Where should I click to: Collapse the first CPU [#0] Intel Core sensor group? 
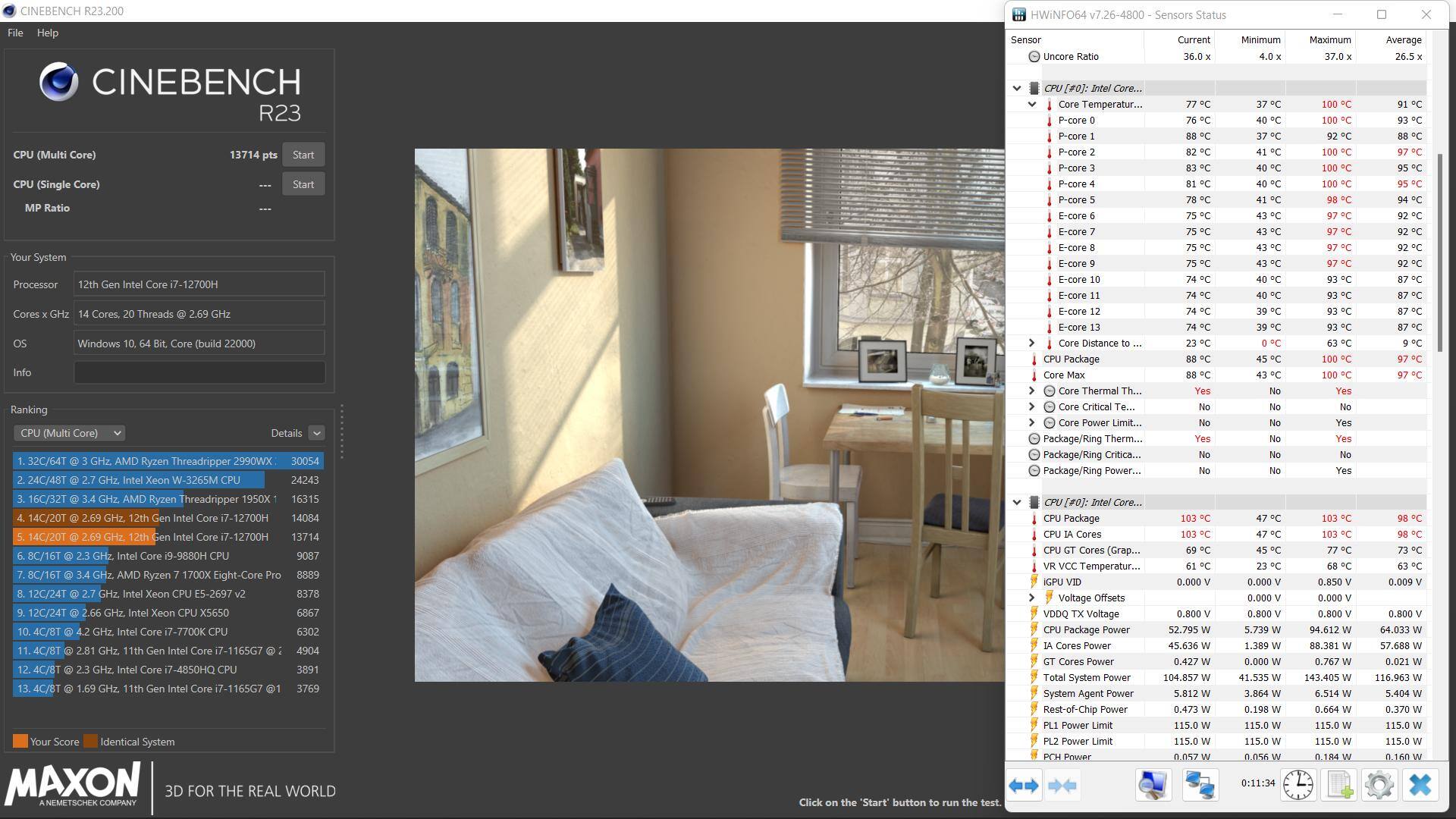point(1017,89)
